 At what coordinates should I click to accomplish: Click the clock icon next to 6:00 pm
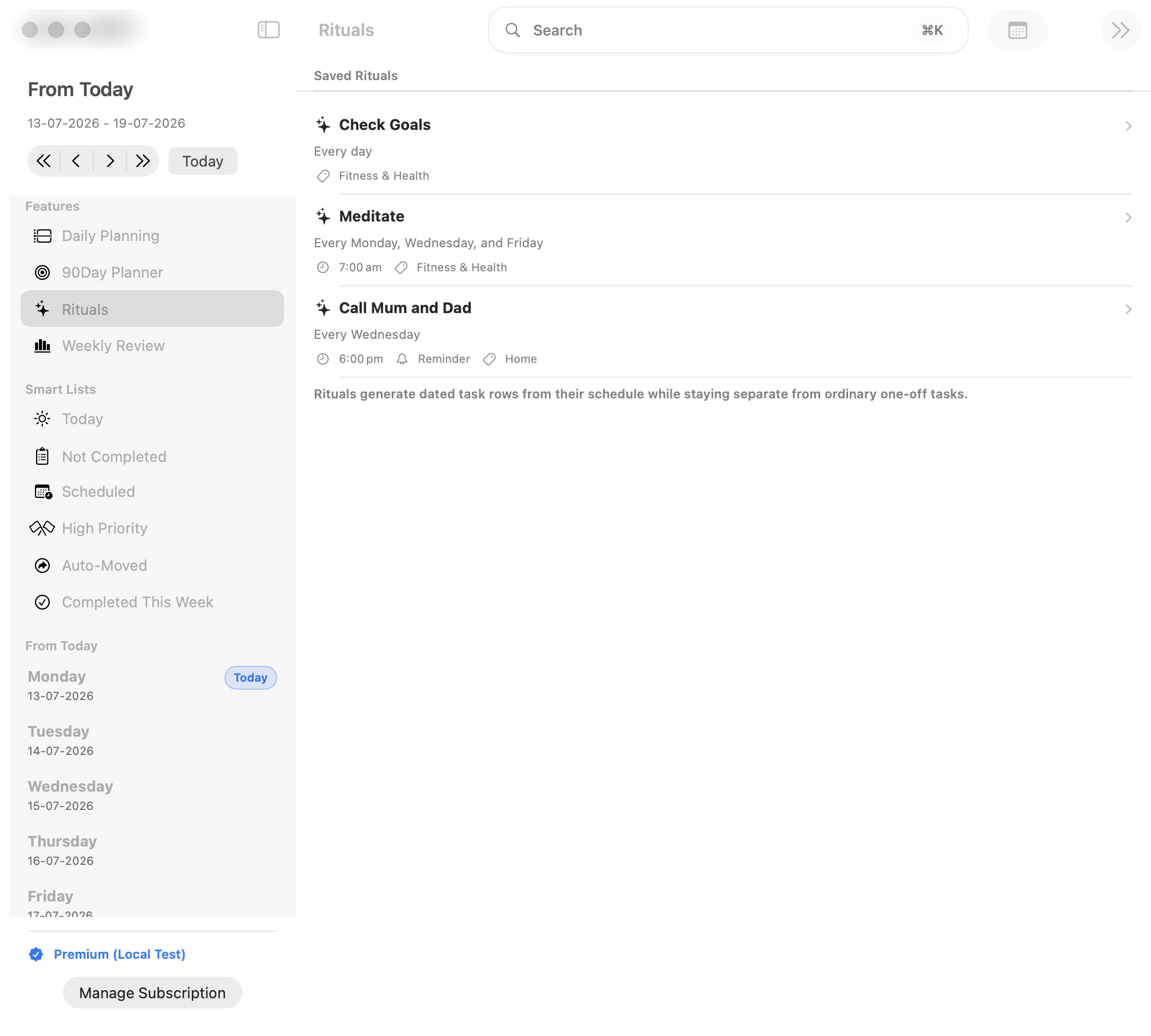coord(323,359)
